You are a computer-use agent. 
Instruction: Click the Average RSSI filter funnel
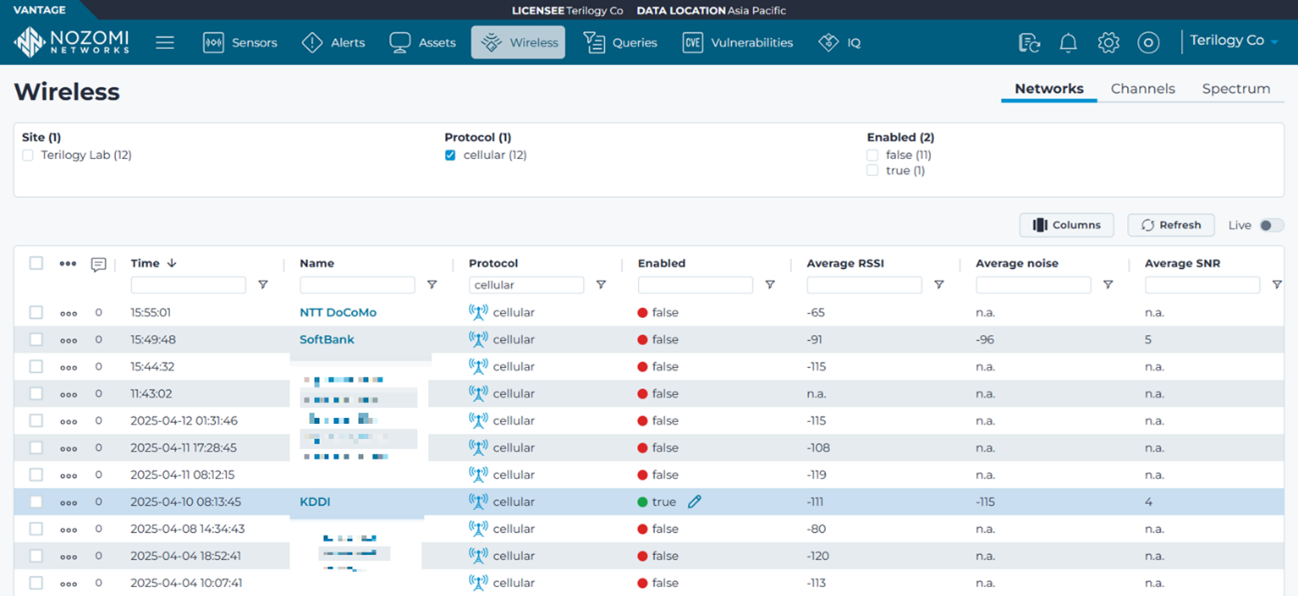click(939, 285)
